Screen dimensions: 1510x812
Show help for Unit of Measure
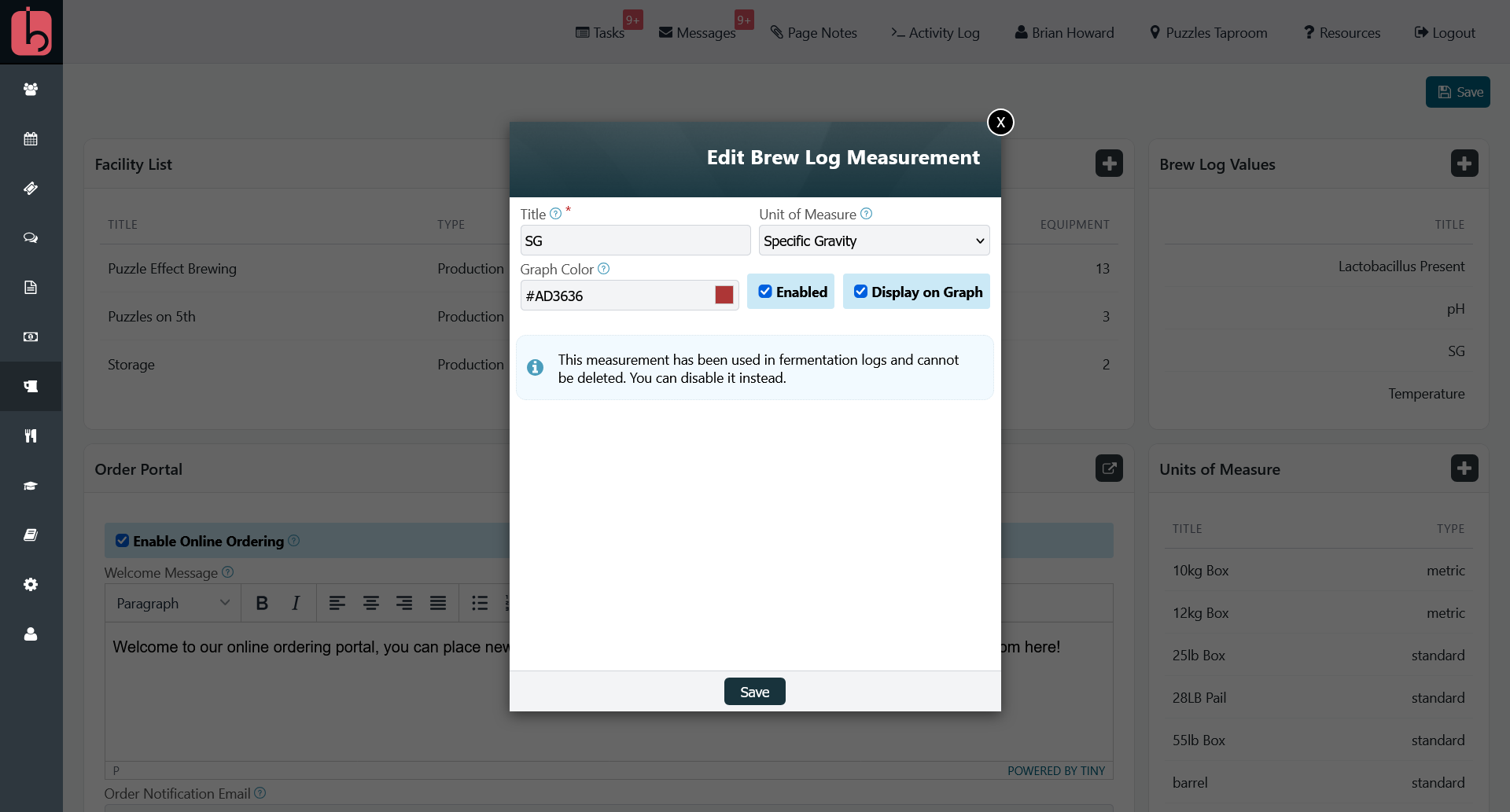pos(866,214)
